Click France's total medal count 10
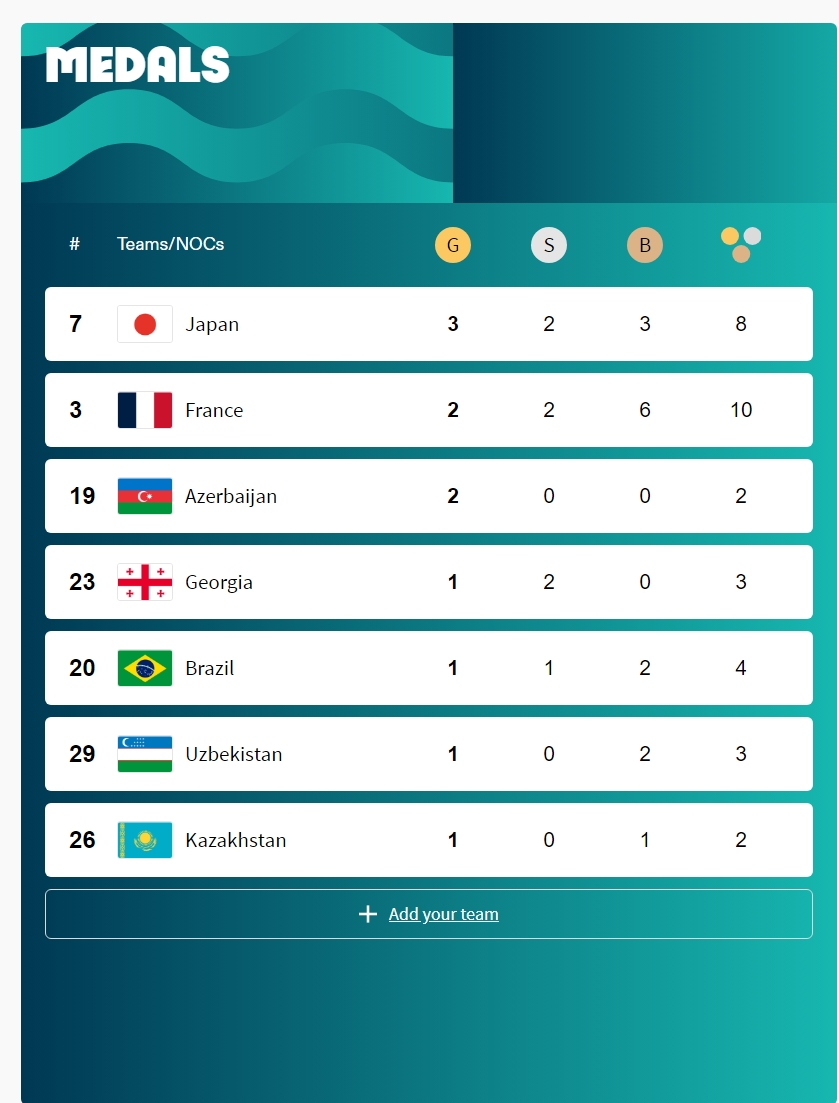The image size is (839, 1103). pyautogui.click(x=741, y=410)
